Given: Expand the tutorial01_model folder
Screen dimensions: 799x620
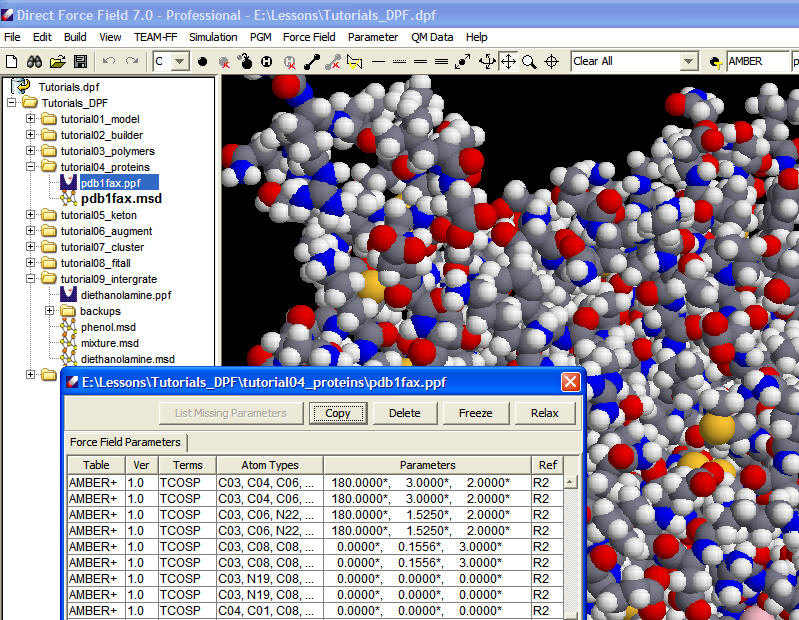Looking at the screenshot, I should point(30,119).
